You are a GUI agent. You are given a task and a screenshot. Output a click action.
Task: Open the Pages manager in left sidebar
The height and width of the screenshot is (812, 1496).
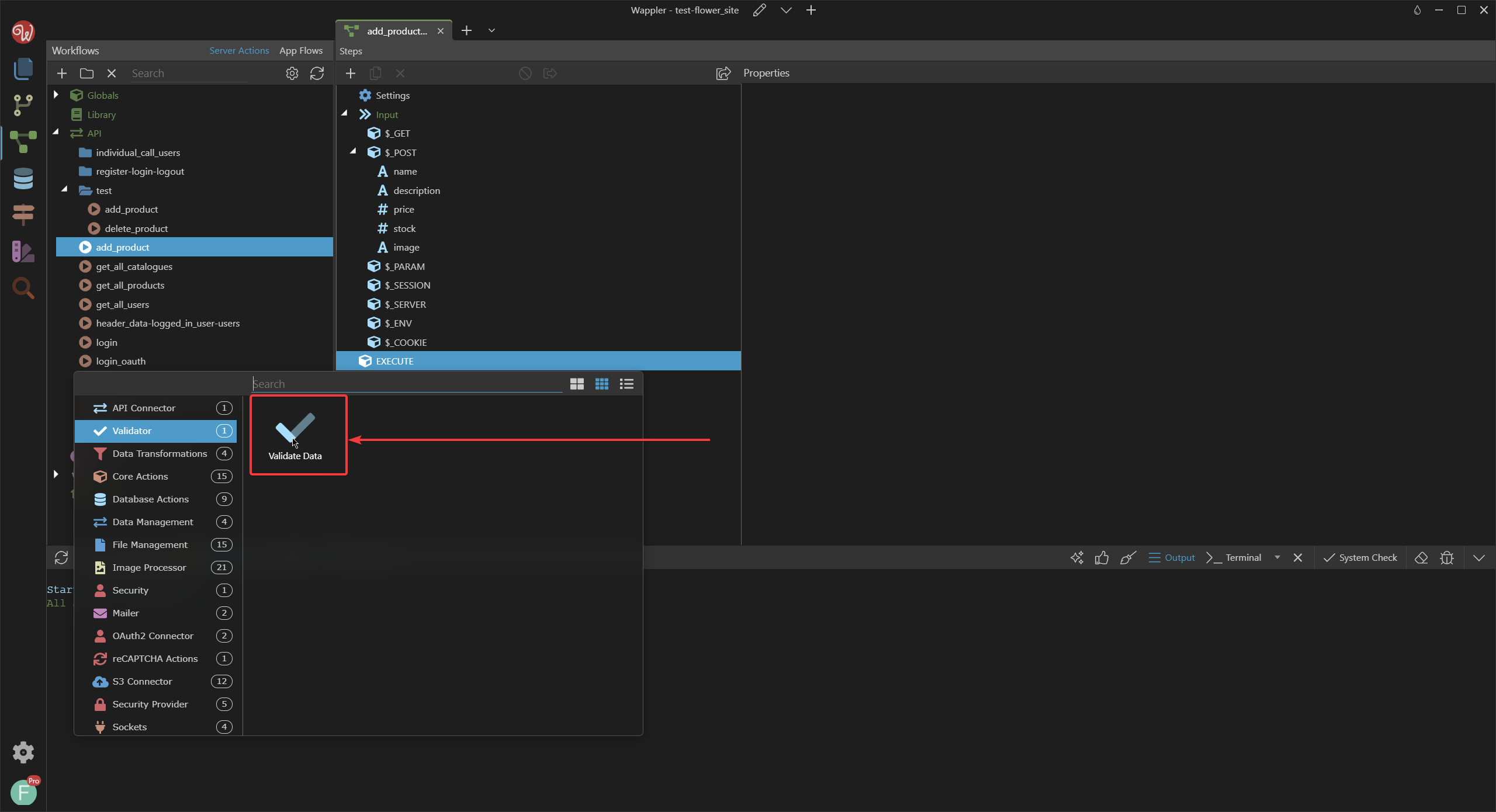point(23,69)
